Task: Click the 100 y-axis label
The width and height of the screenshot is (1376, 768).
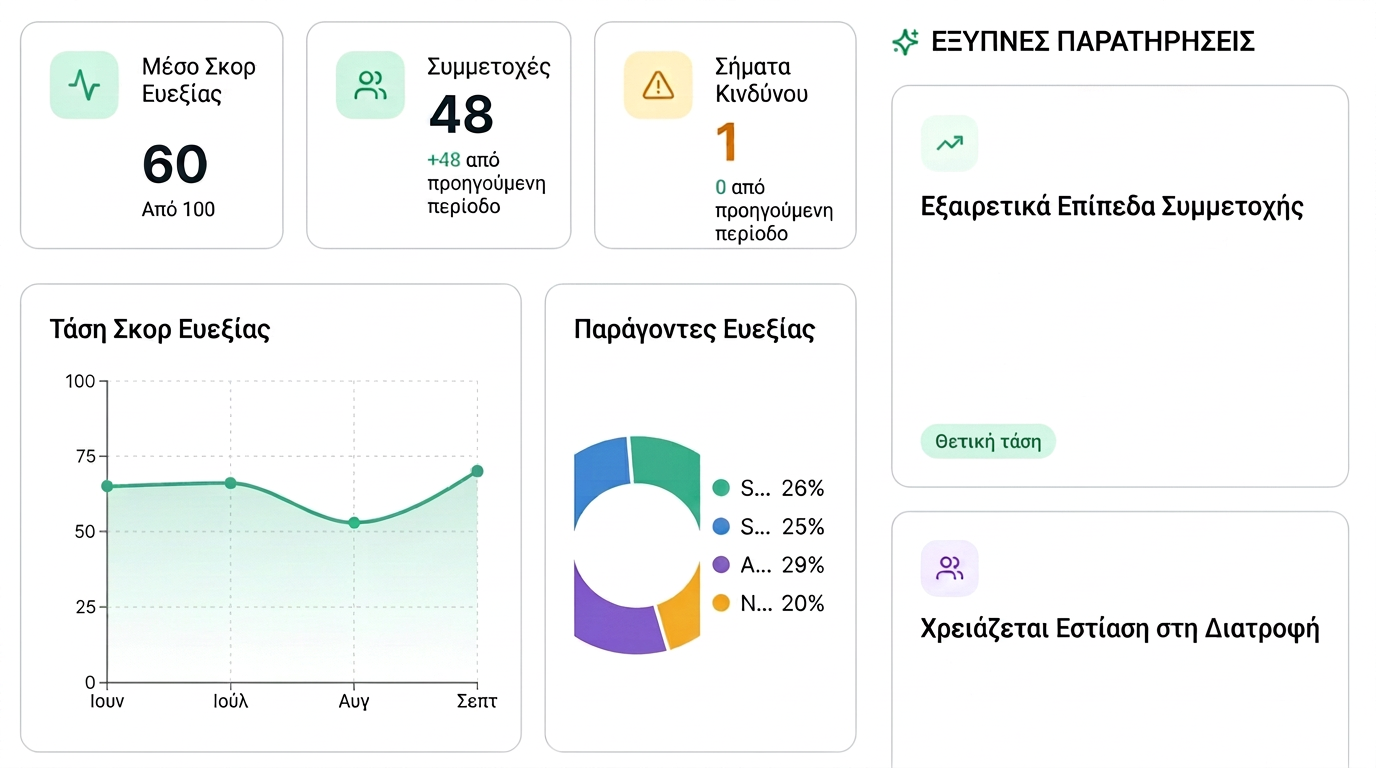Action: point(80,381)
